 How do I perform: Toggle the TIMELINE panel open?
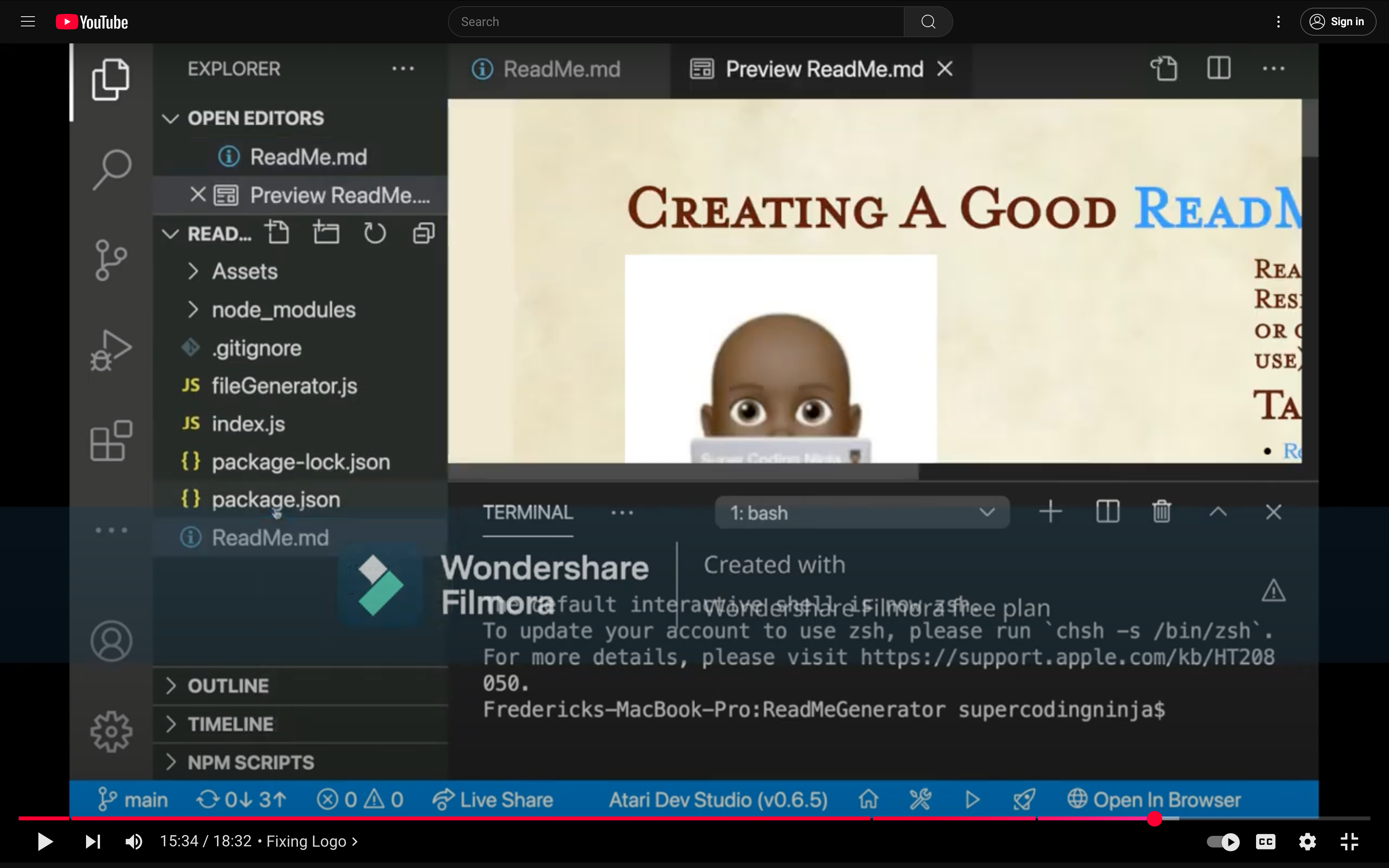[x=231, y=723]
